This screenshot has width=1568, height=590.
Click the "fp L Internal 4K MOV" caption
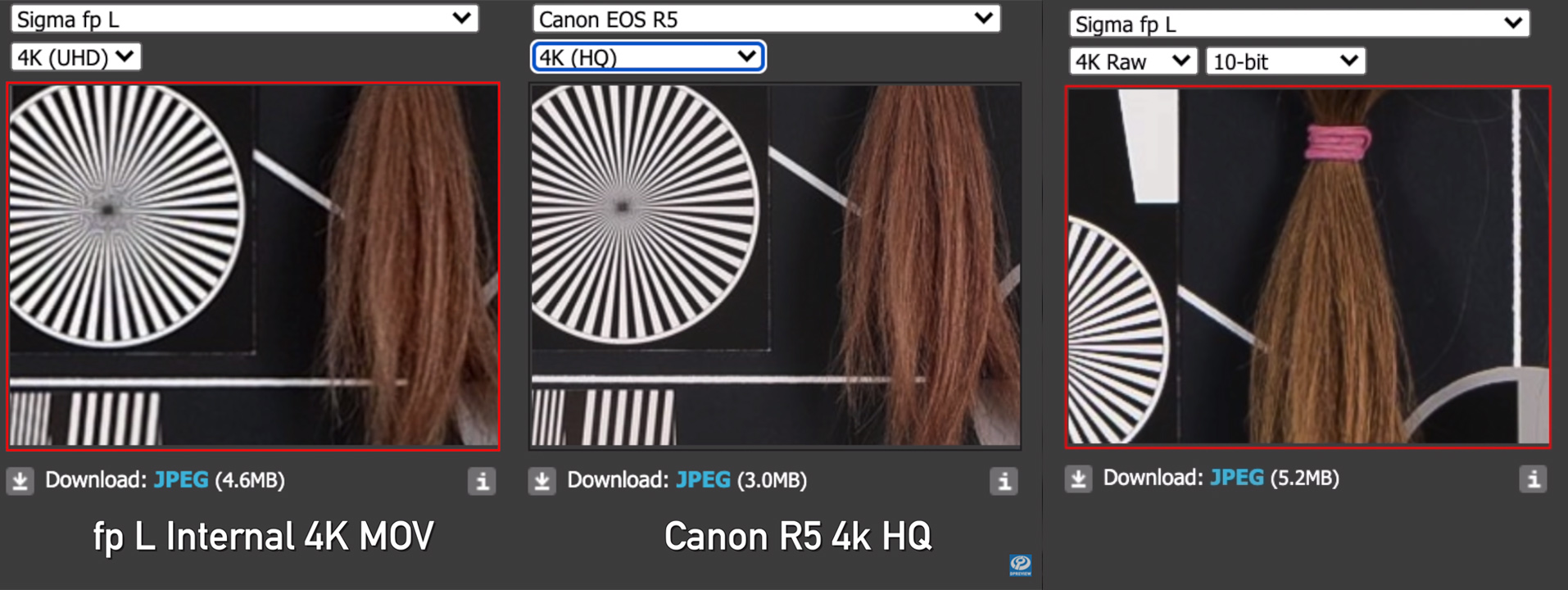coord(263,537)
